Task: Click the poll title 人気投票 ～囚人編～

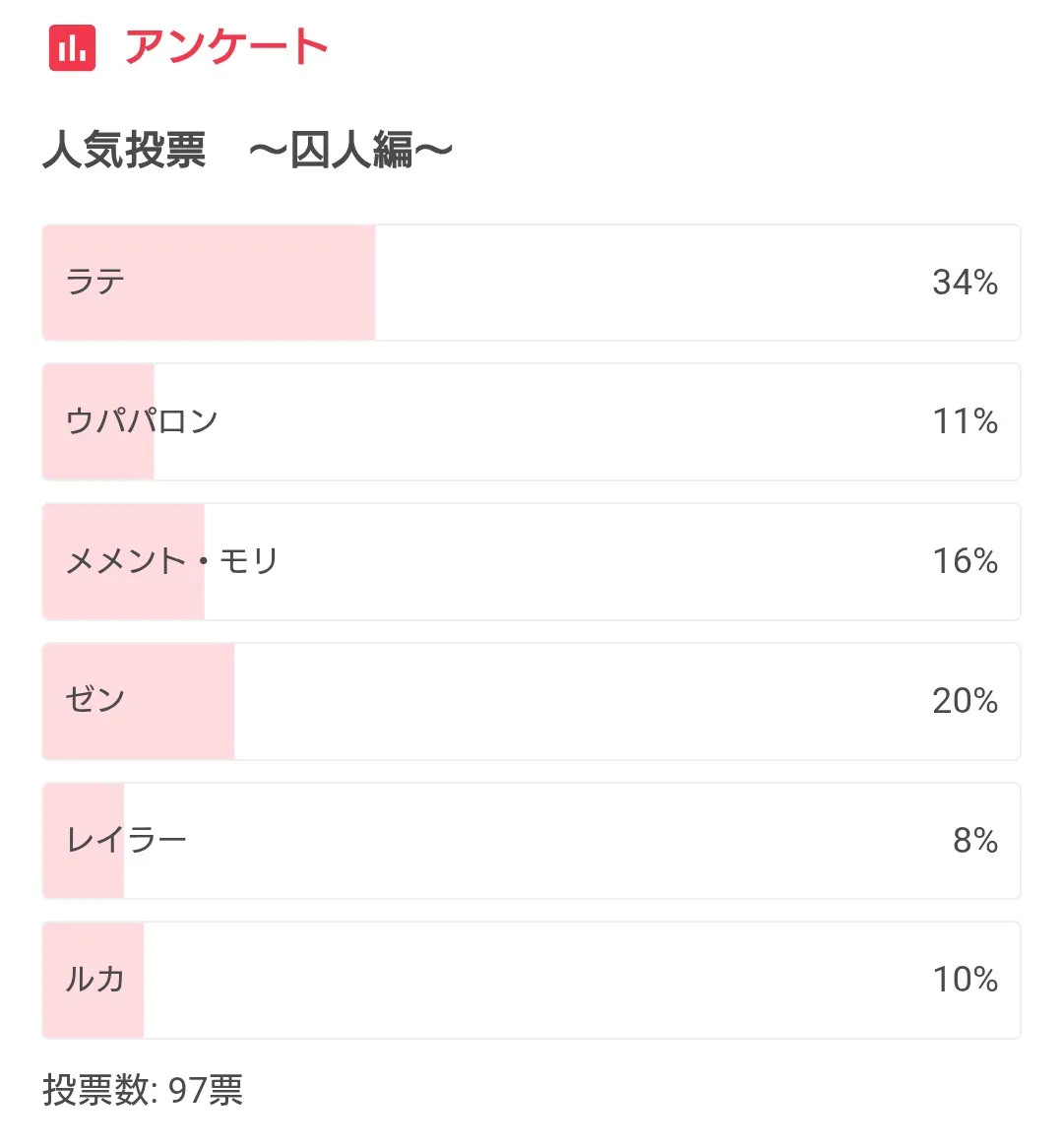Action: click(x=247, y=151)
